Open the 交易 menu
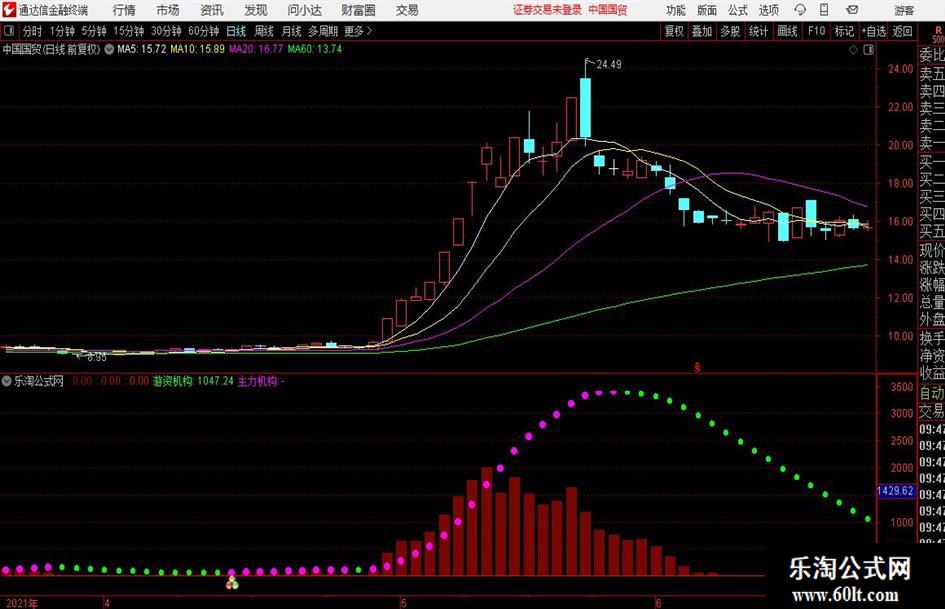This screenshot has width=945, height=609. coord(407,10)
